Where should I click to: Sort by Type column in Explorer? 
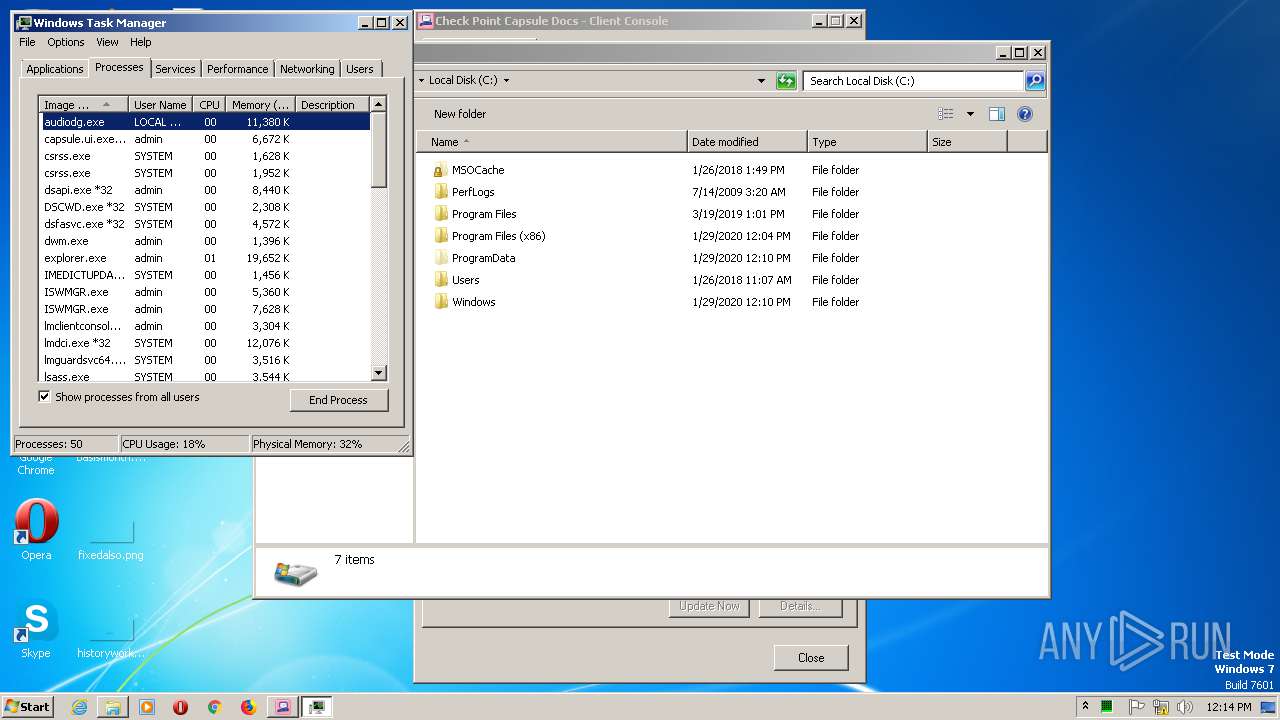pyautogui.click(x=867, y=142)
